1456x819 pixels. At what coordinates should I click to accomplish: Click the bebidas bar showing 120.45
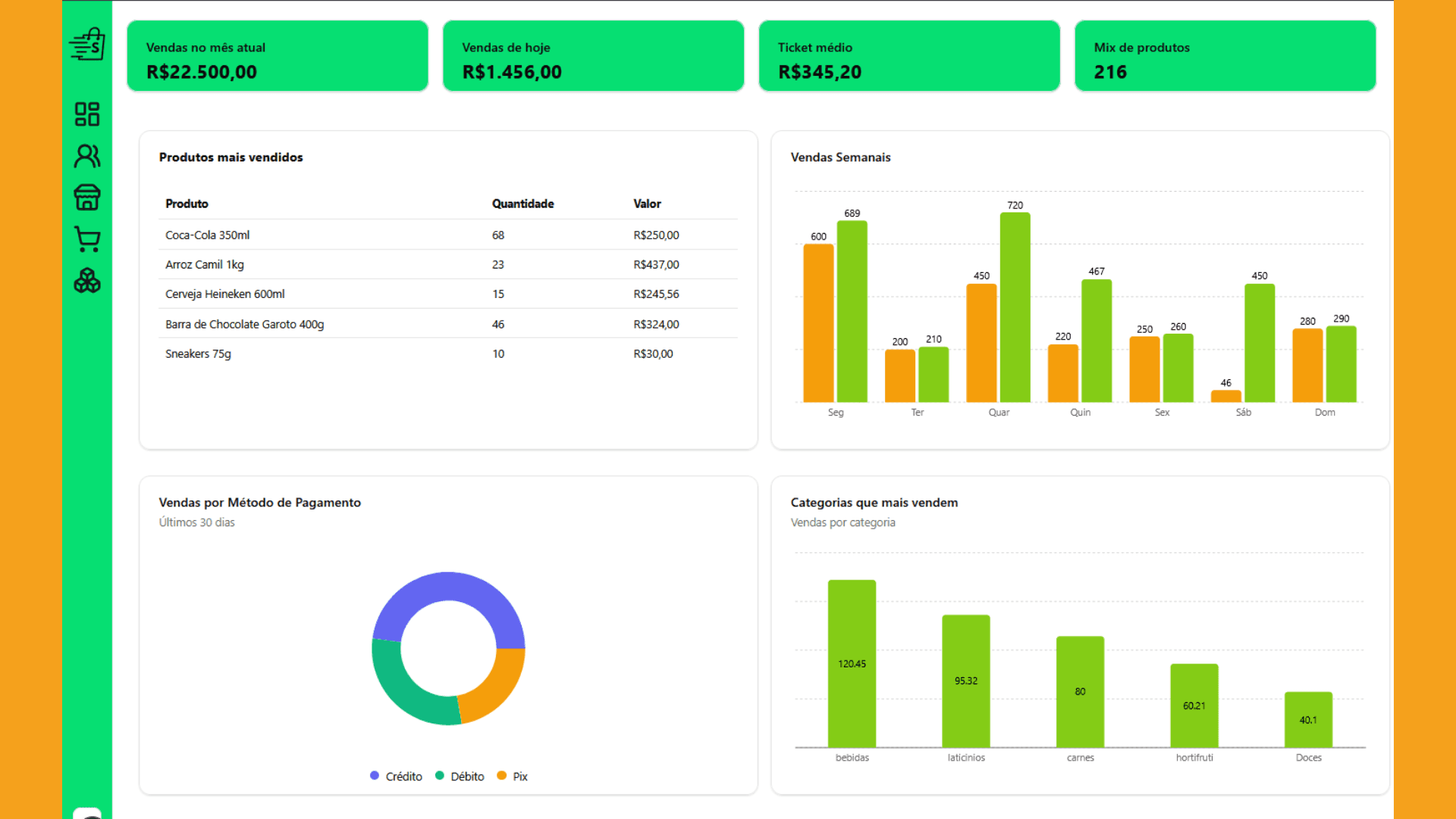coord(852,664)
